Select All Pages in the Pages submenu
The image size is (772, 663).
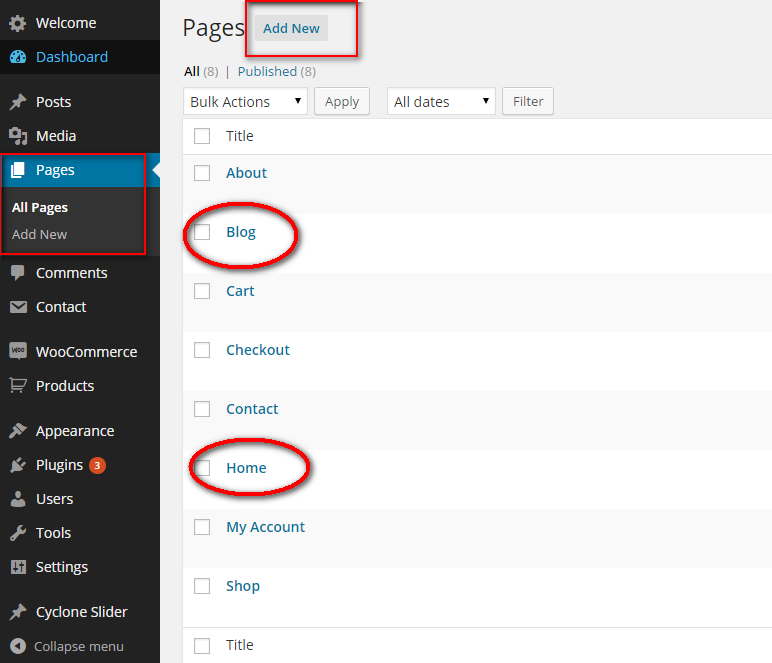point(40,207)
